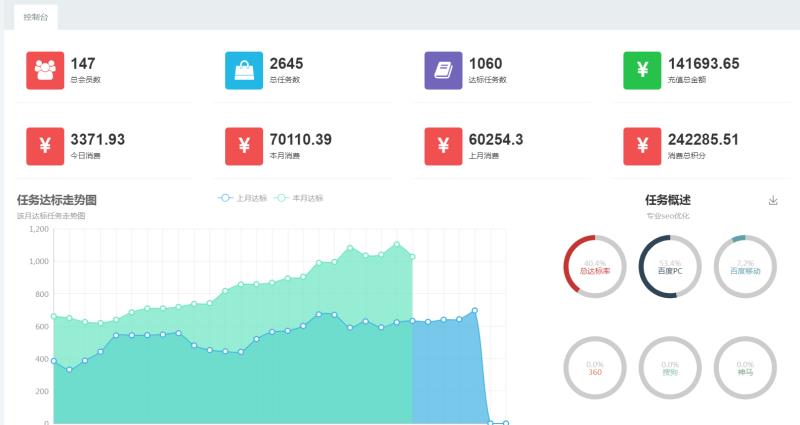Open the 控制台 tab
The width and height of the screenshot is (800, 425).
pyautogui.click(x=35, y=17)
